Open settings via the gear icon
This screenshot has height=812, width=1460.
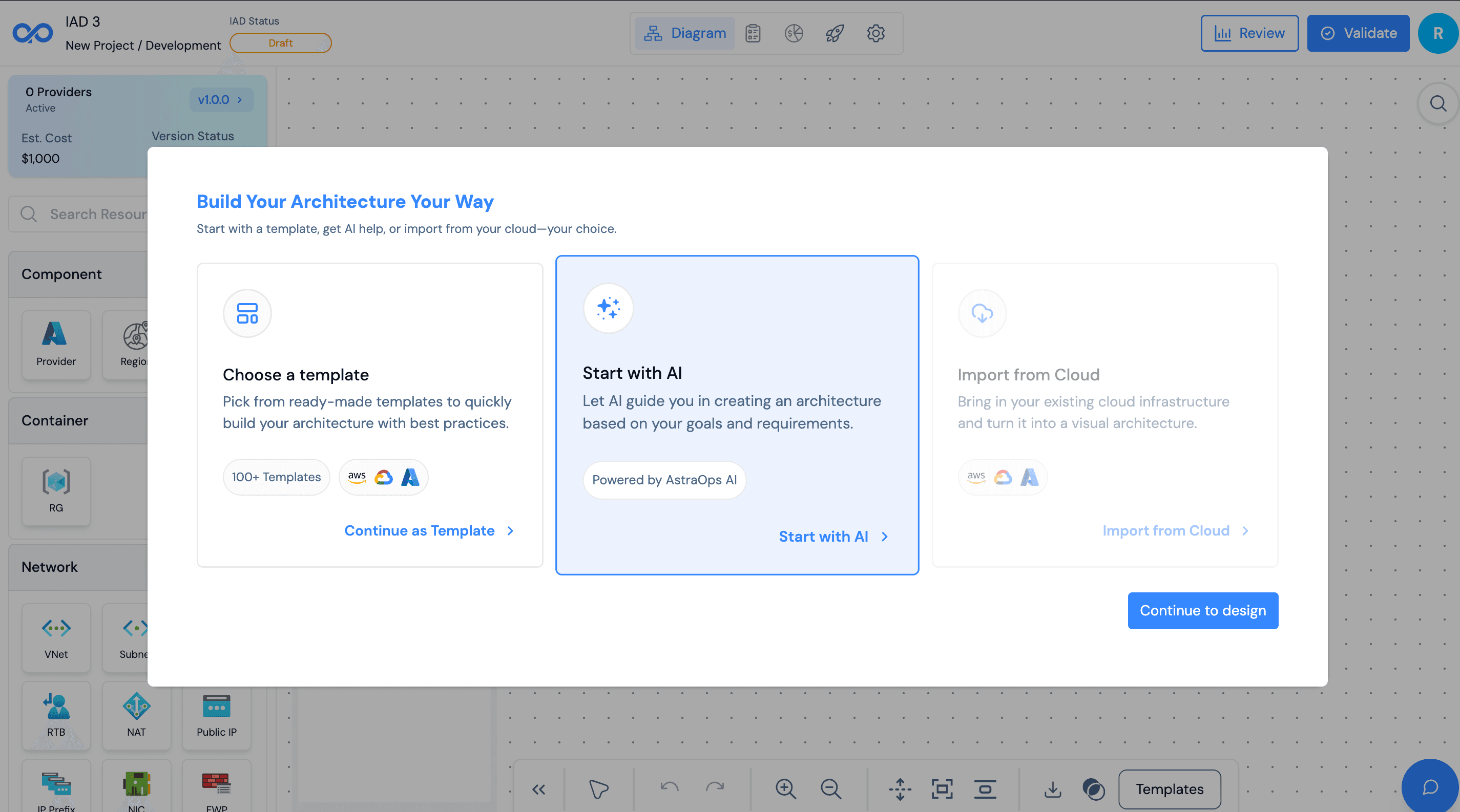[x=875, y=33]
